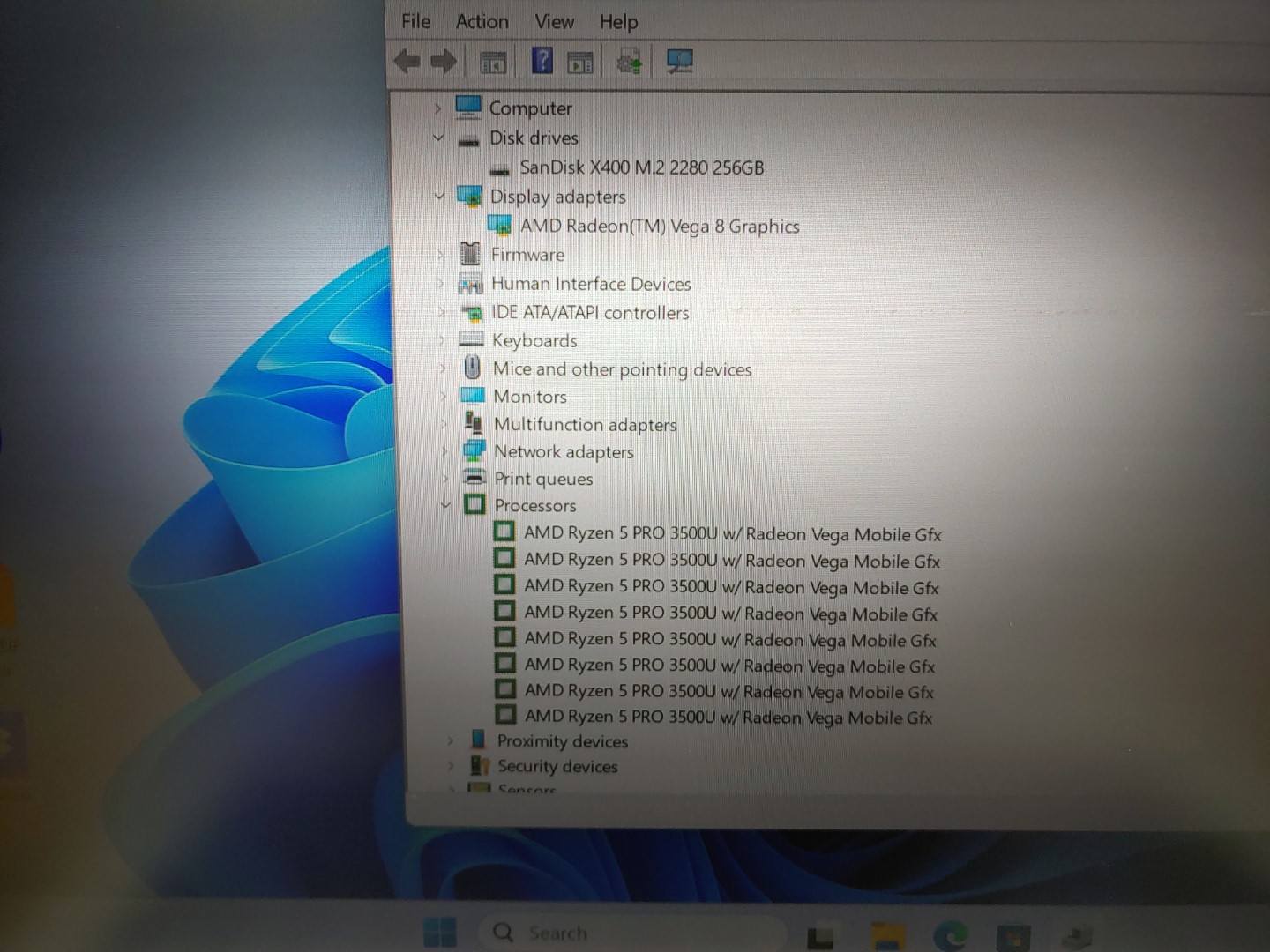Click the IDE ATA/ATAPI controllers icon

pos(472,313)
